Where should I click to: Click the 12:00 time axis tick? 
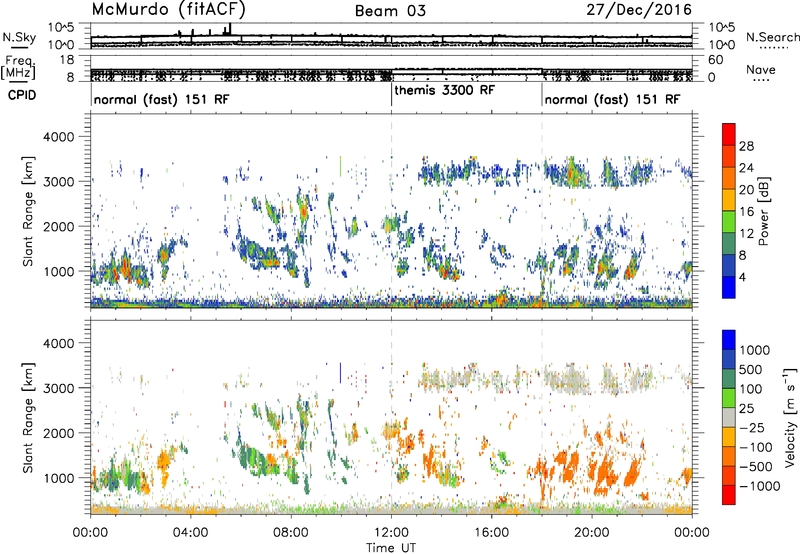pyautogui.click(x=391, y=533)
